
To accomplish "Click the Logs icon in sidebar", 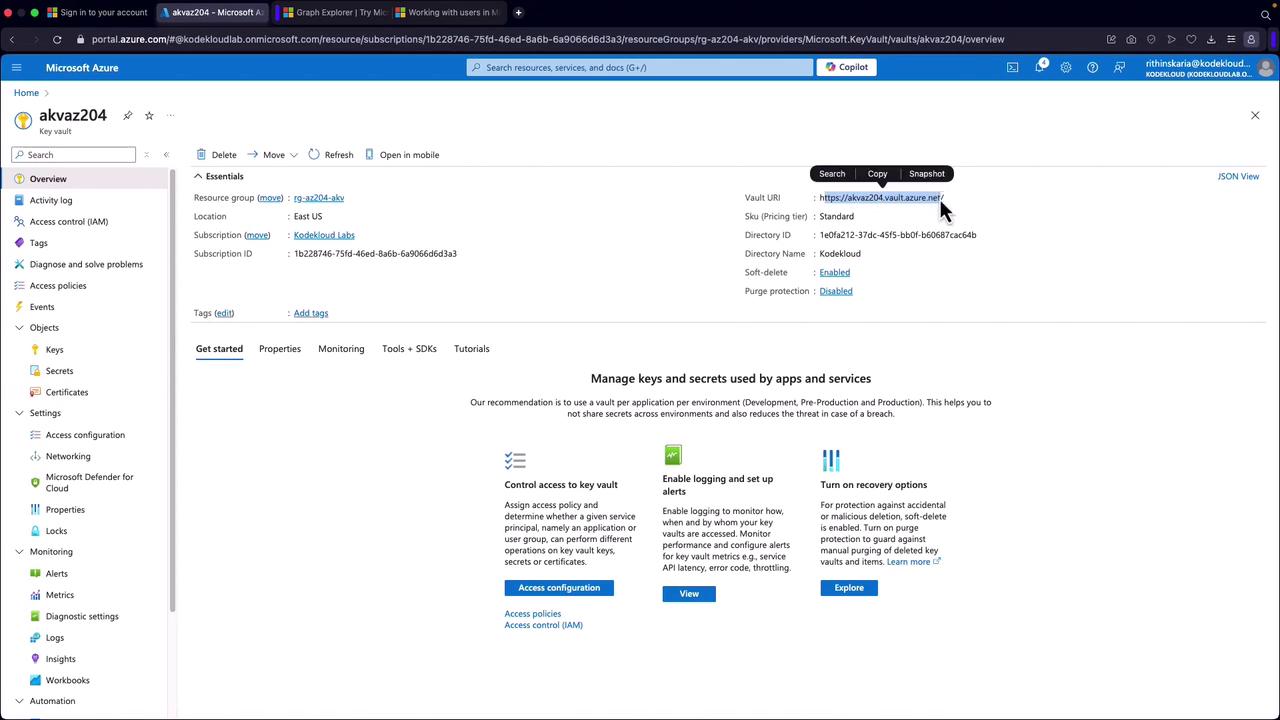I will (x=36, y=637).
